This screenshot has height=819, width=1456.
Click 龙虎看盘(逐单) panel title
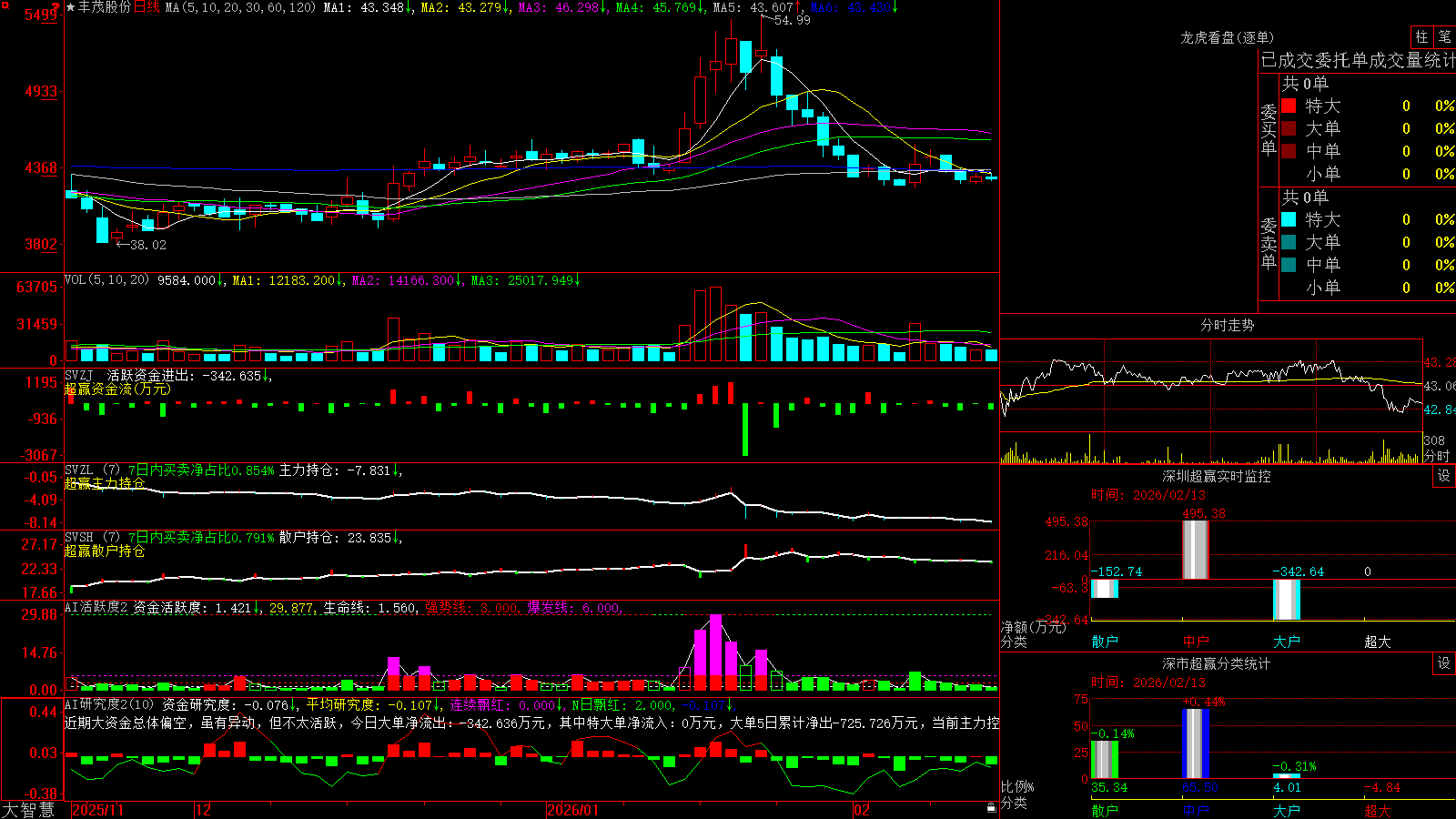(1227, 37)
